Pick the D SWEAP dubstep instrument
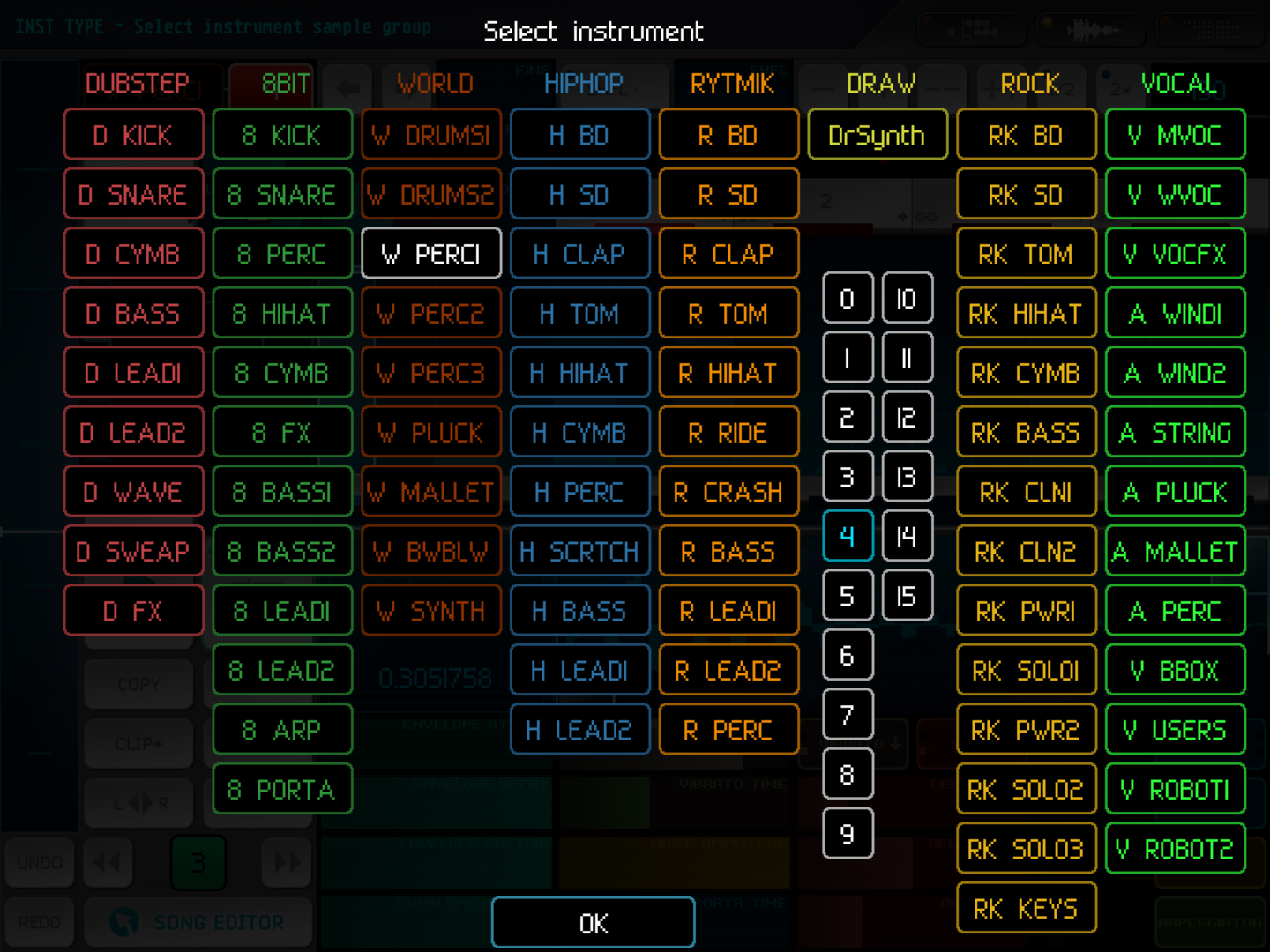1270x952 pixels. 134,552
